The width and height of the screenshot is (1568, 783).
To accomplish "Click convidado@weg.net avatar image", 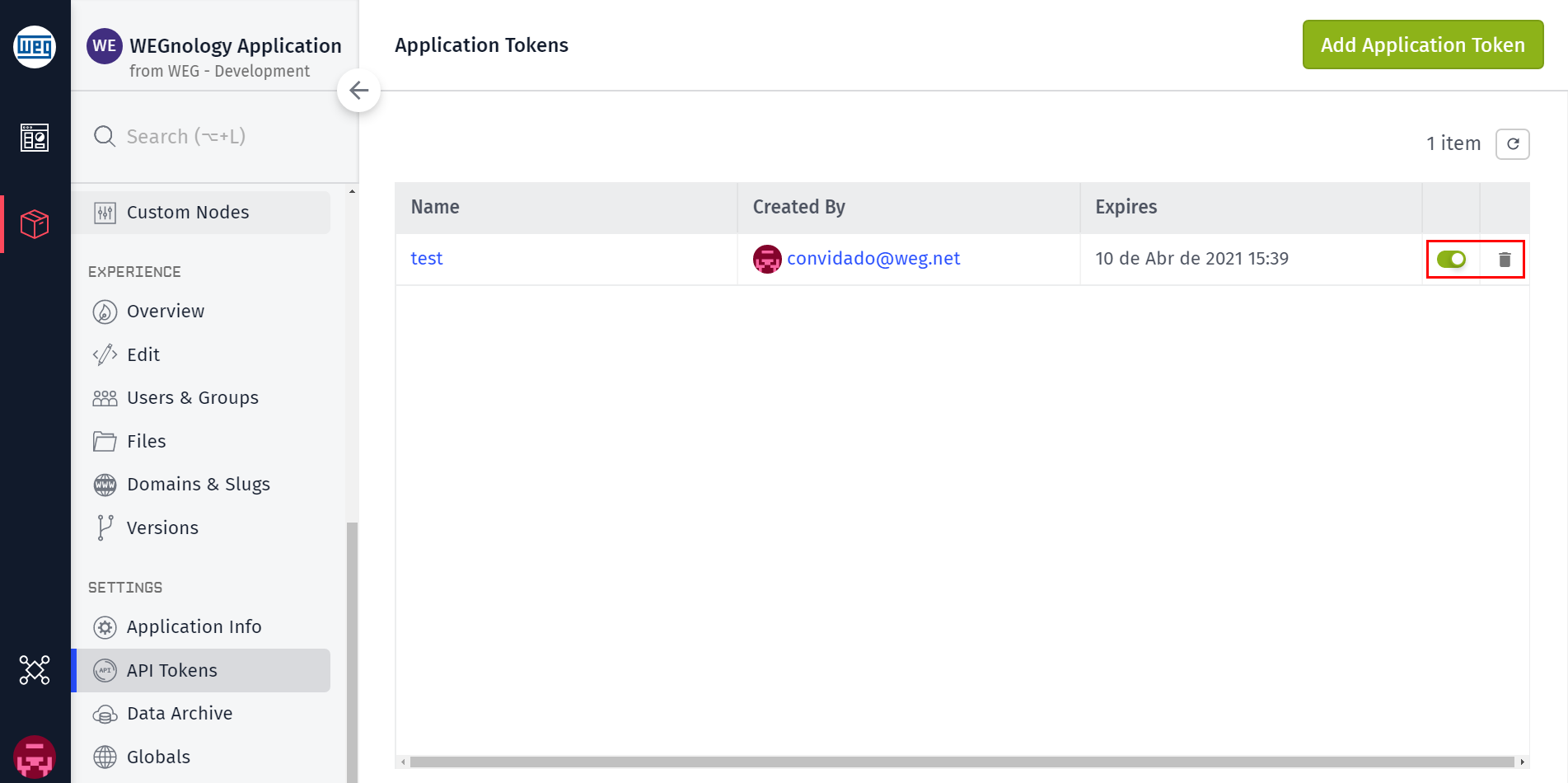I will pos(767,259).
